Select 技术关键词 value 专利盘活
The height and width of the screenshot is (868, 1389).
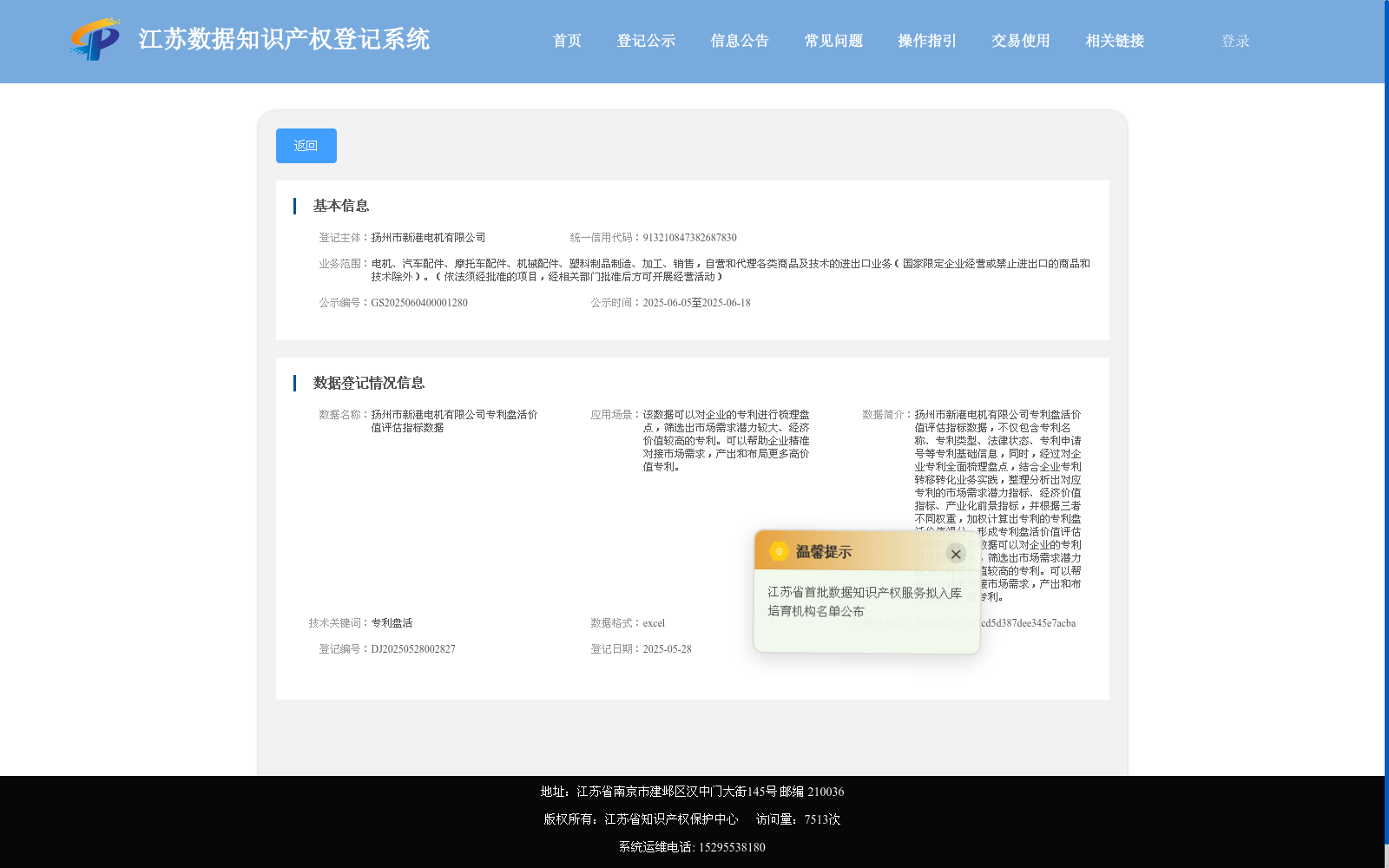(x=392, y=623)
